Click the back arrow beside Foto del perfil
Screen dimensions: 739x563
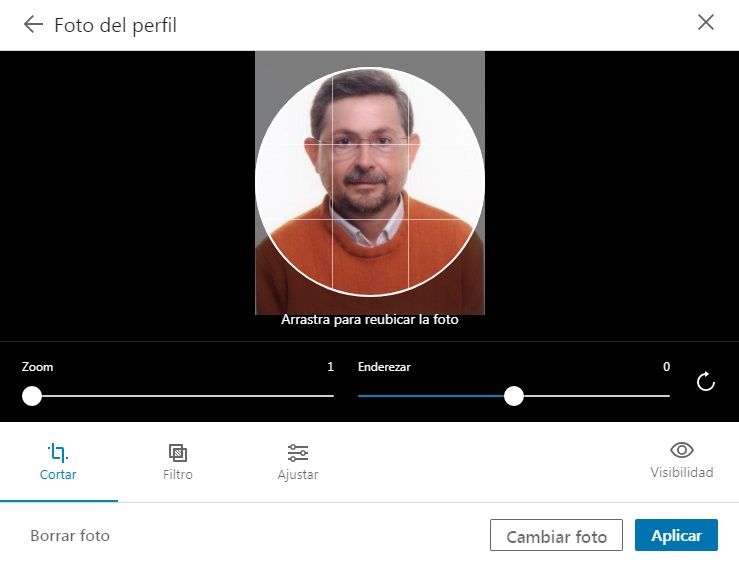pos(33,24)
